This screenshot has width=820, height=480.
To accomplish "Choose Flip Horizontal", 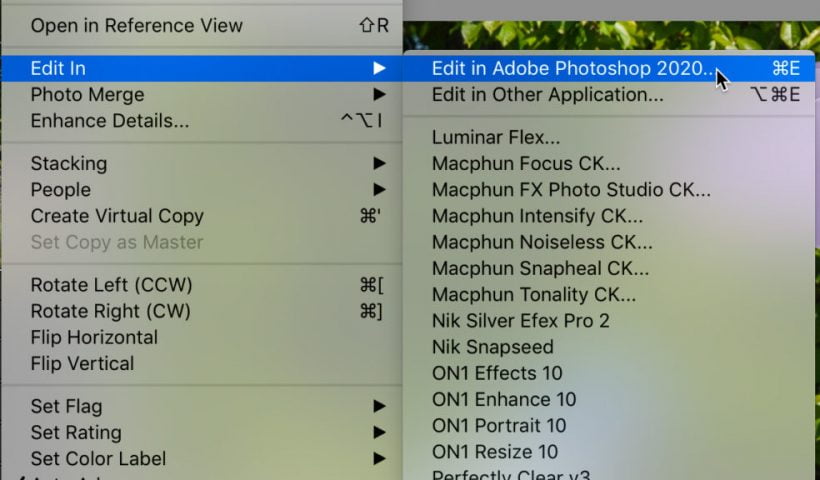I will [x=201, y=337].
